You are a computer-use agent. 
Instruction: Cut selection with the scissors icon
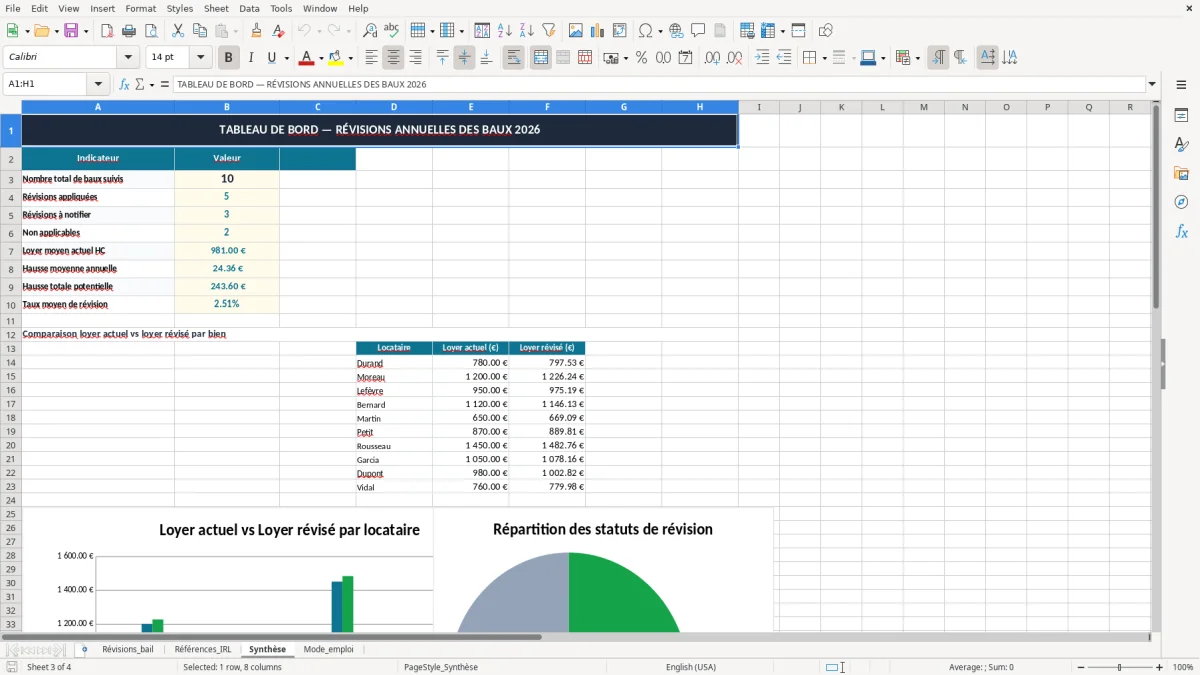coord(177,31)
